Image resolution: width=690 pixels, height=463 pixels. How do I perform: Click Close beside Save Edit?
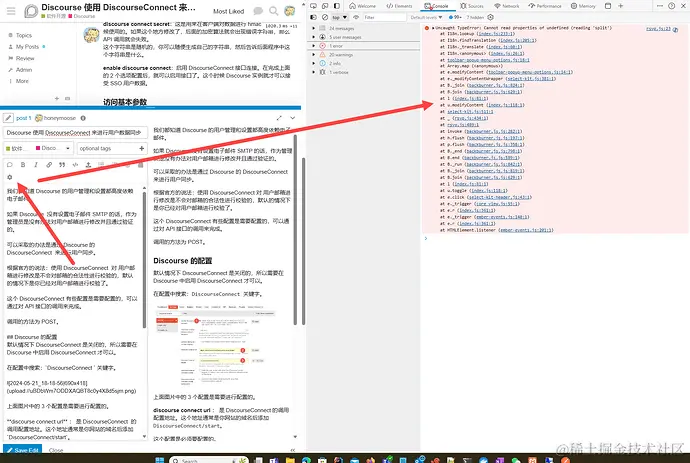(56, 450)
